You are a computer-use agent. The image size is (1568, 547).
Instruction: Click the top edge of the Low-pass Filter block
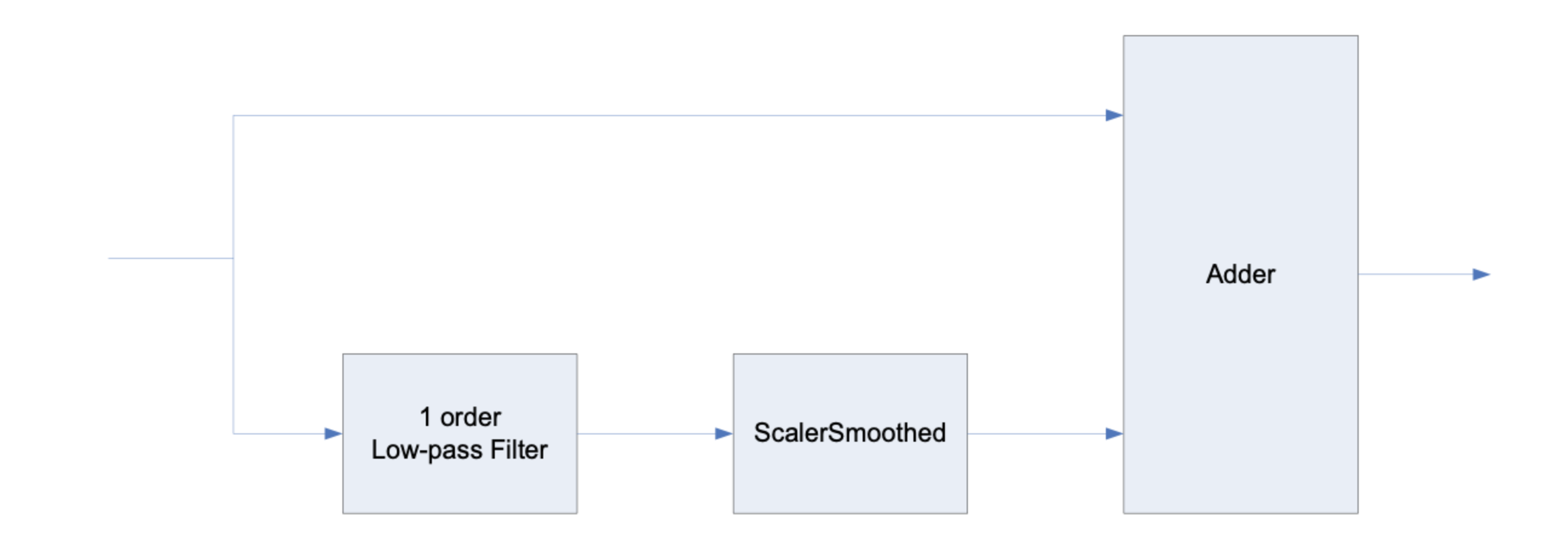pos(460,355)
